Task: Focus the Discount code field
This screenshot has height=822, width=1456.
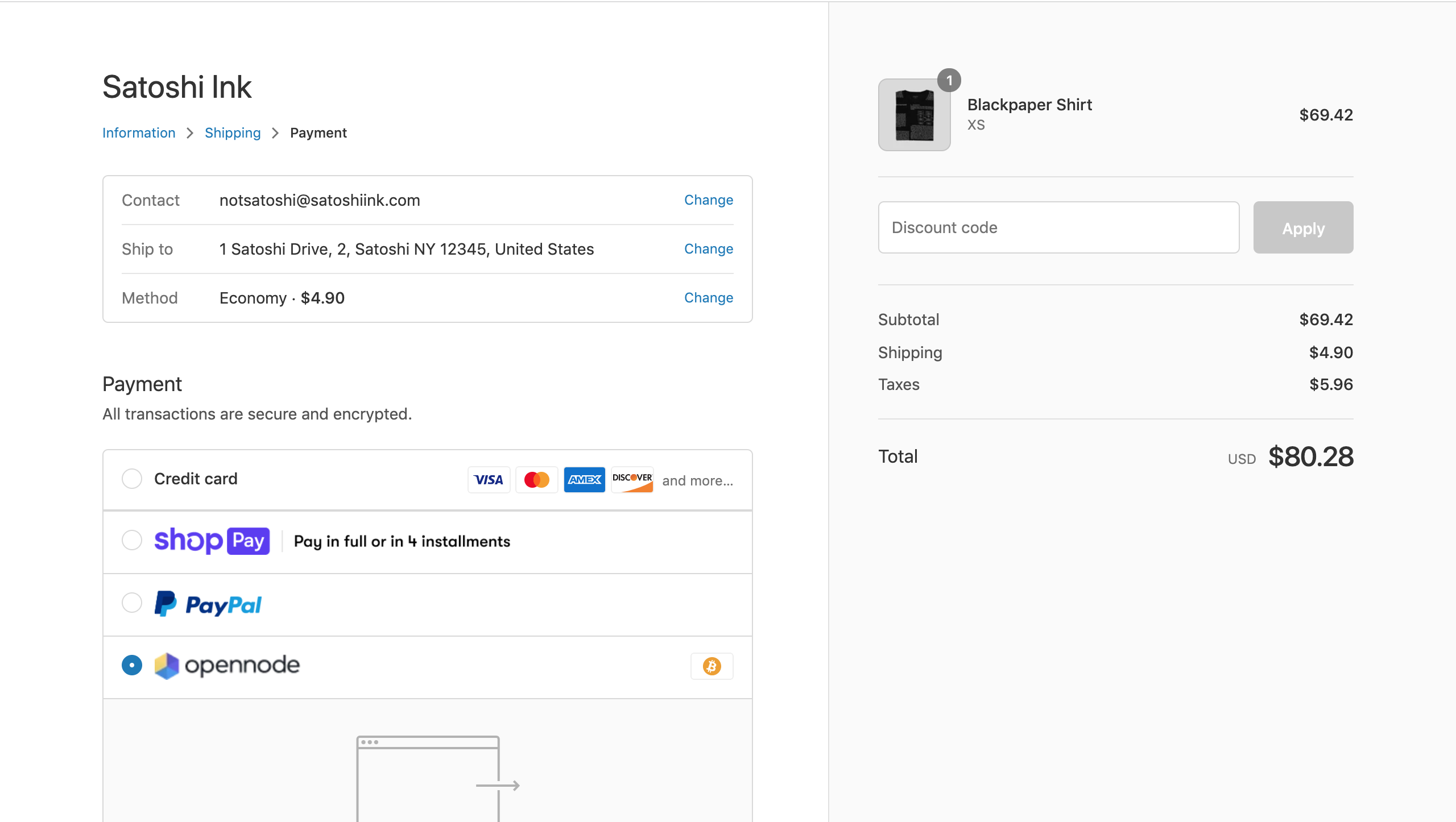Action: click(x=1058, y=227)
